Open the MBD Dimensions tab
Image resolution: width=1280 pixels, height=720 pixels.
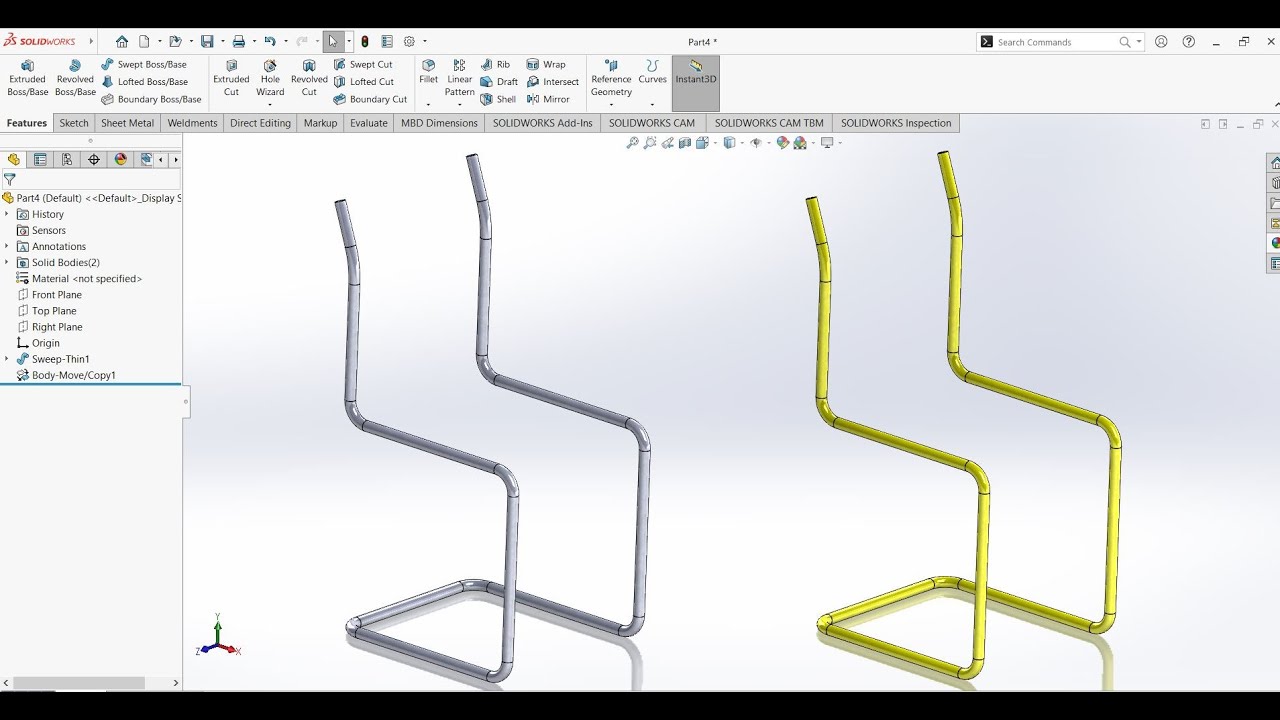(x=439, y=123)
